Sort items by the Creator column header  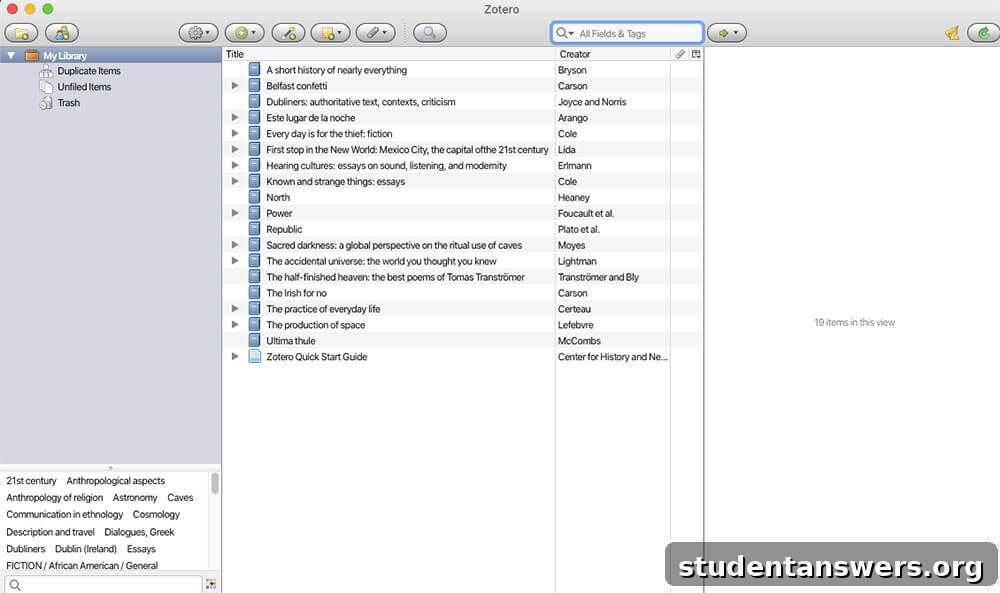tap(613, 54)
